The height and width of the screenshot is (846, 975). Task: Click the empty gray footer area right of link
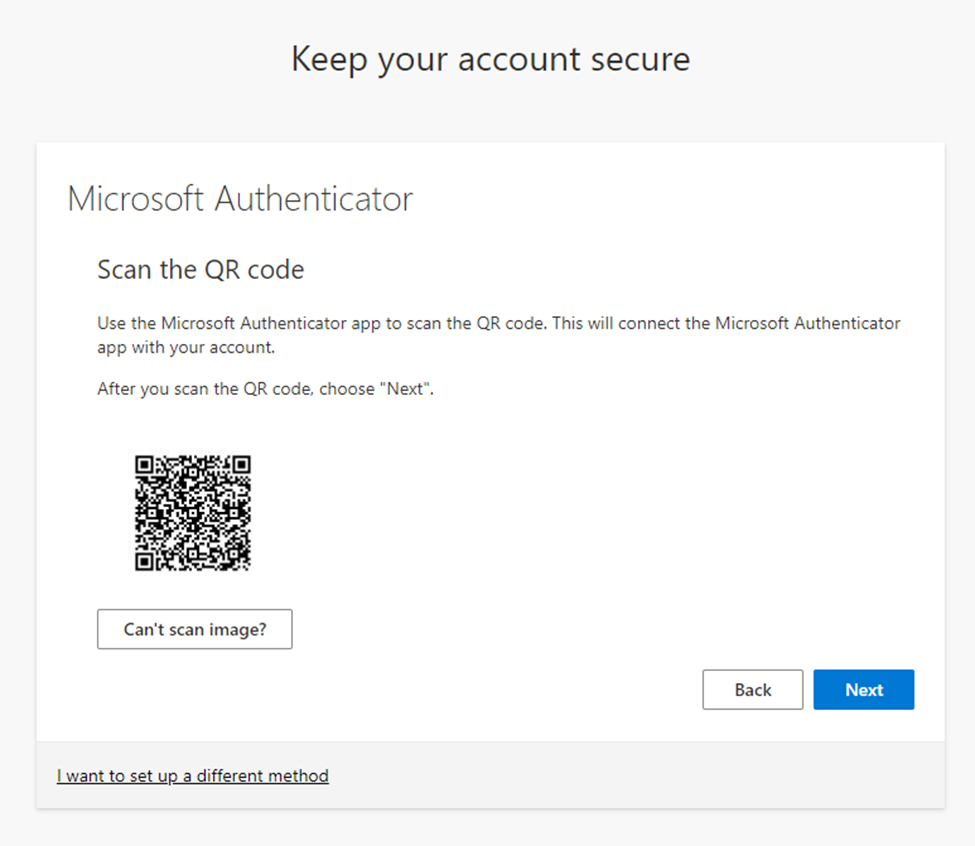click(x=640, y=776)
